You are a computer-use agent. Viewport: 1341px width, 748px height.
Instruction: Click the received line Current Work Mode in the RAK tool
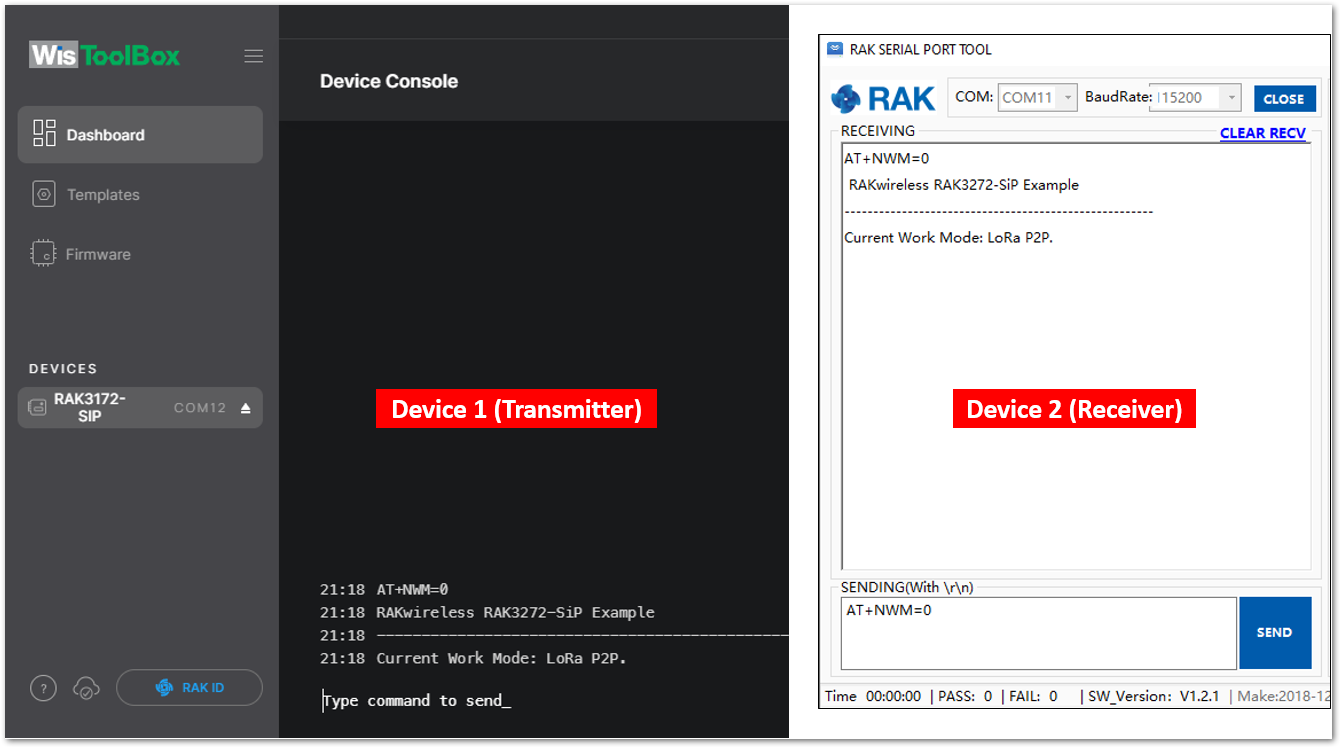coord(949,238)
